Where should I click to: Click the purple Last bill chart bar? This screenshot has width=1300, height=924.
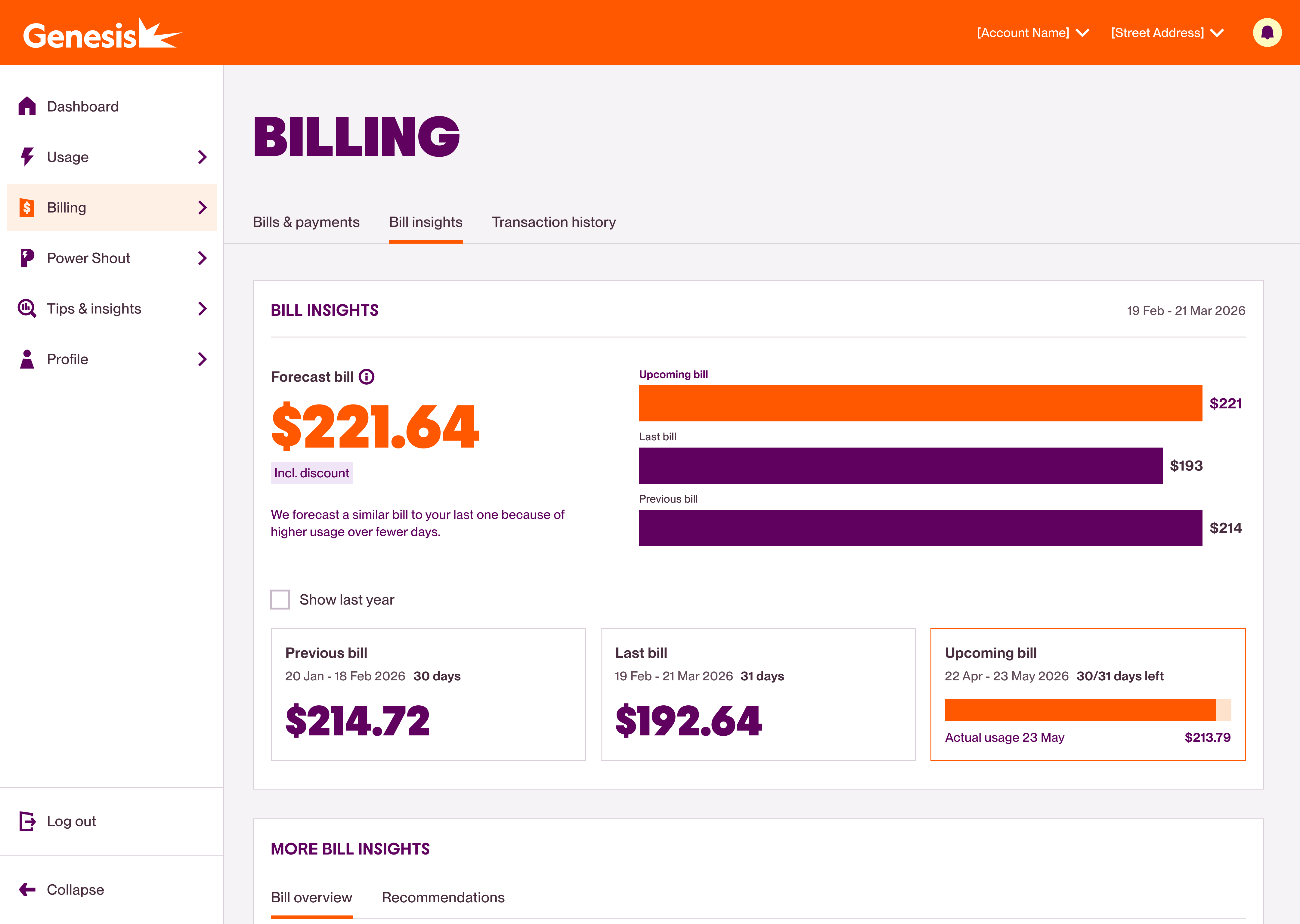[x=900, y=465]
